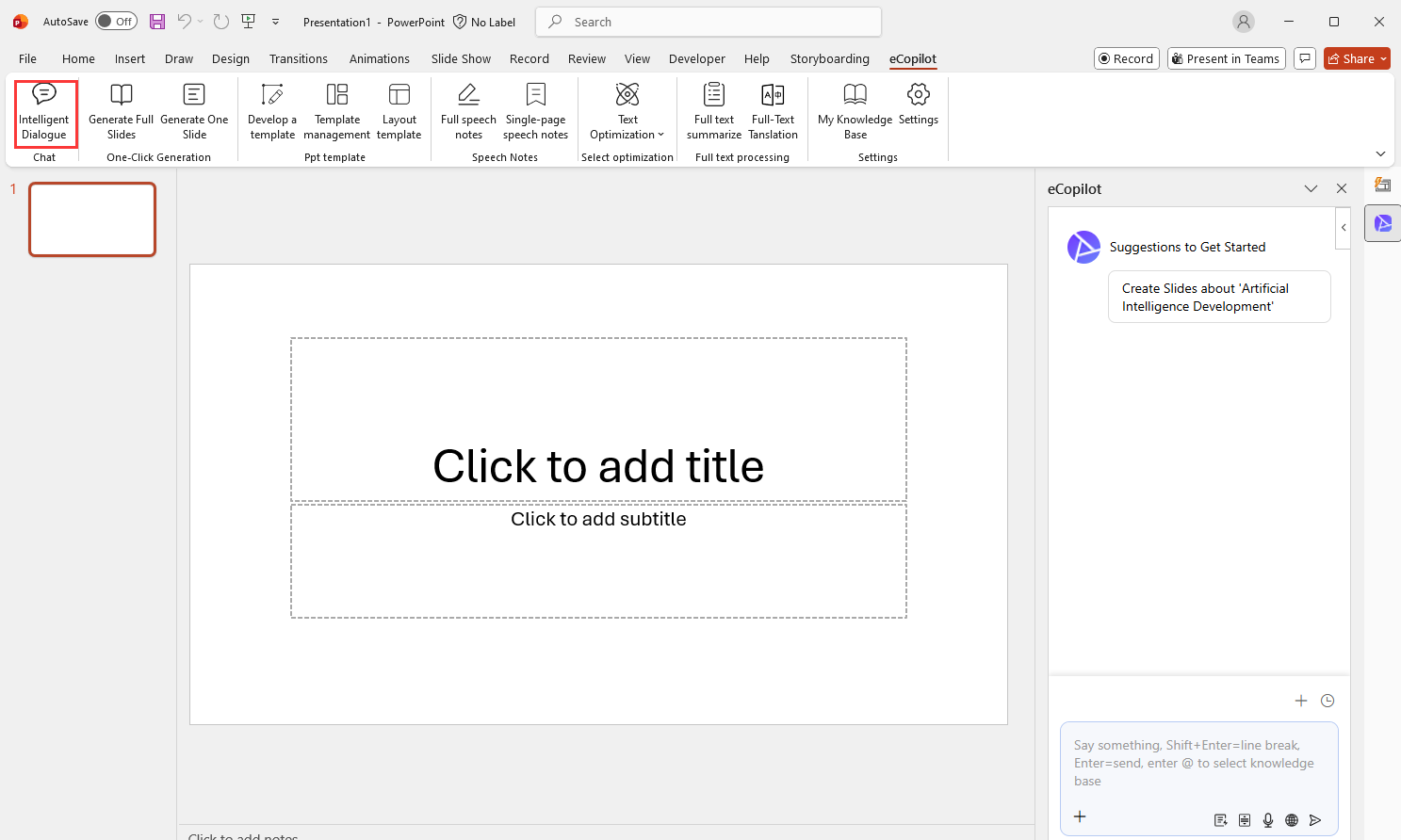
Task: Click the microphone voice input icon
Action: click(x=1268, y=820)
